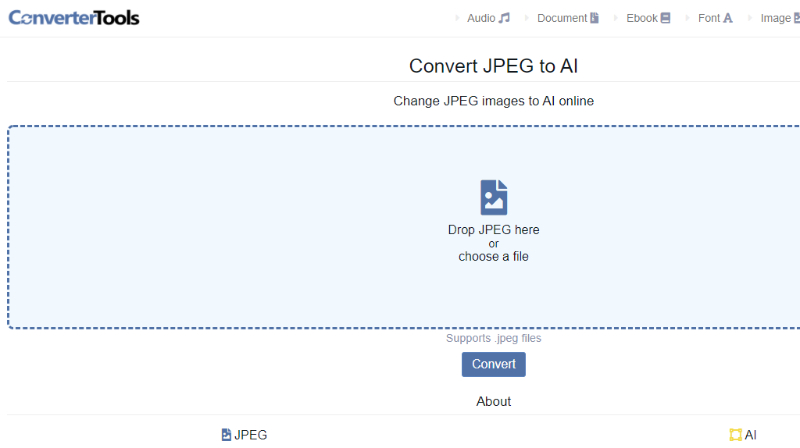Click the yellow AI format icon

735,435
